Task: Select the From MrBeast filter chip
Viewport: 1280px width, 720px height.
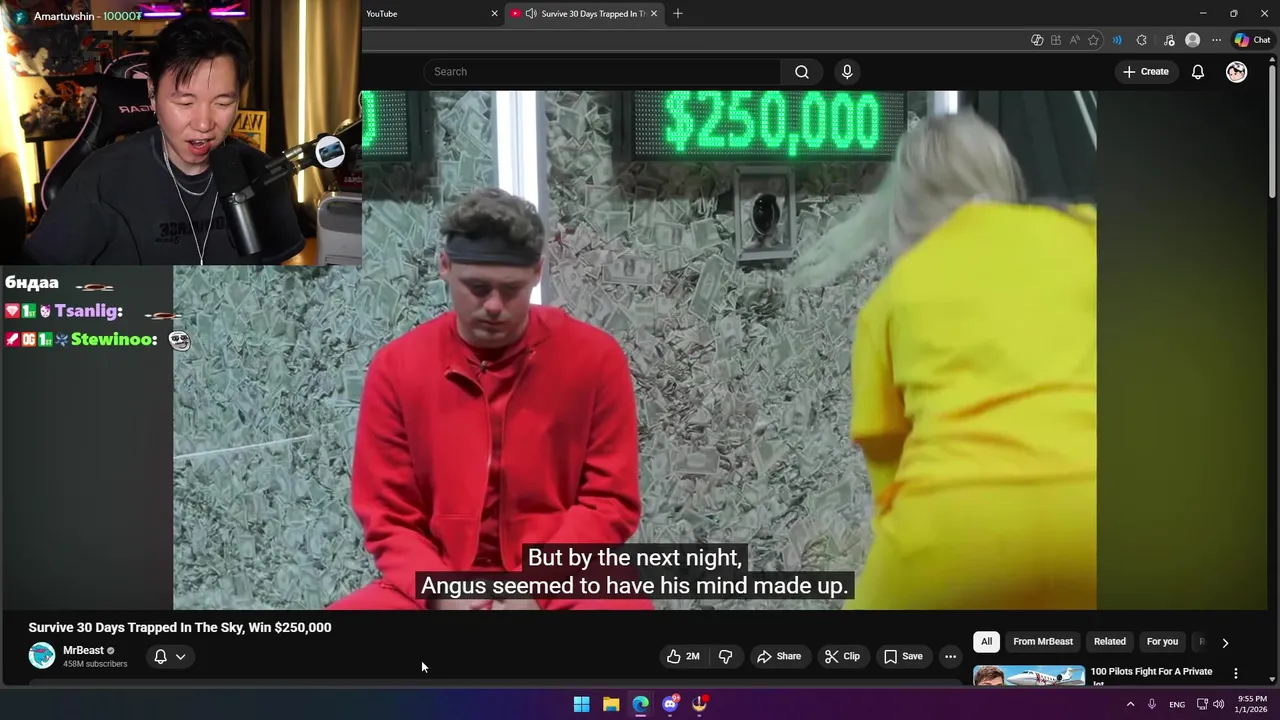Action: (1043, 641)
